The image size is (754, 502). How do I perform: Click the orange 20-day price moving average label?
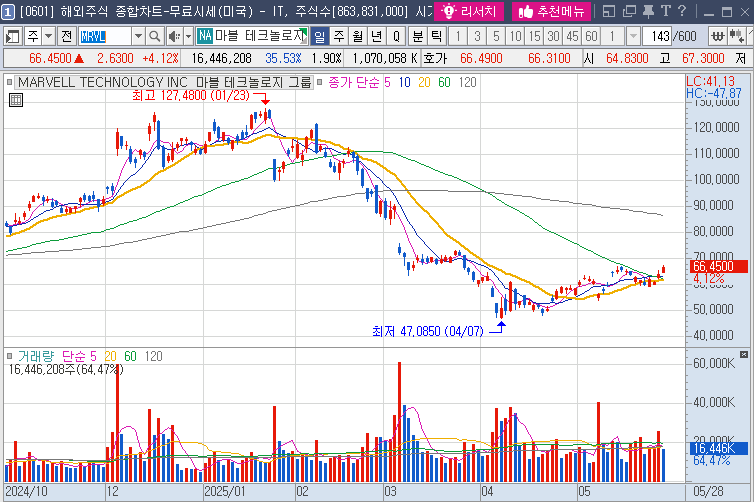(x=424, y=82)
